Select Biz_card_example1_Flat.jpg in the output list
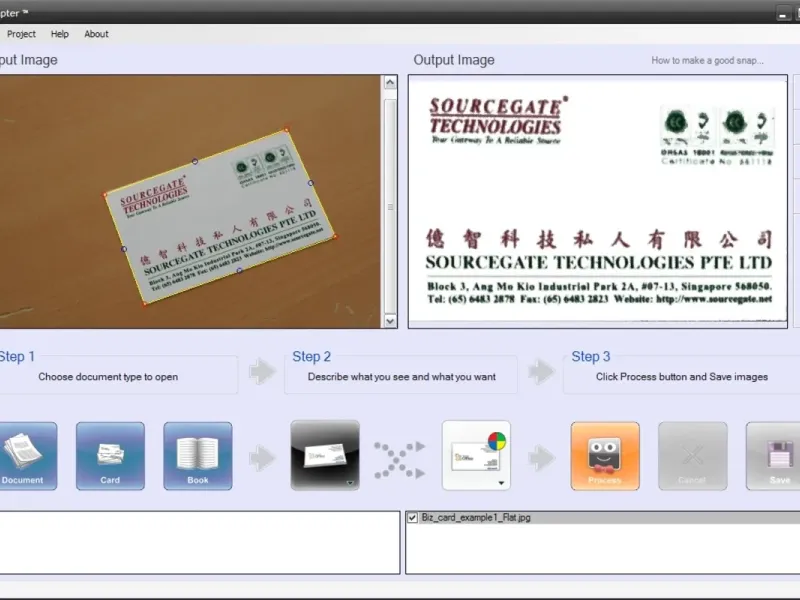Viewport: 800px width, 600px height. point(603,517)
